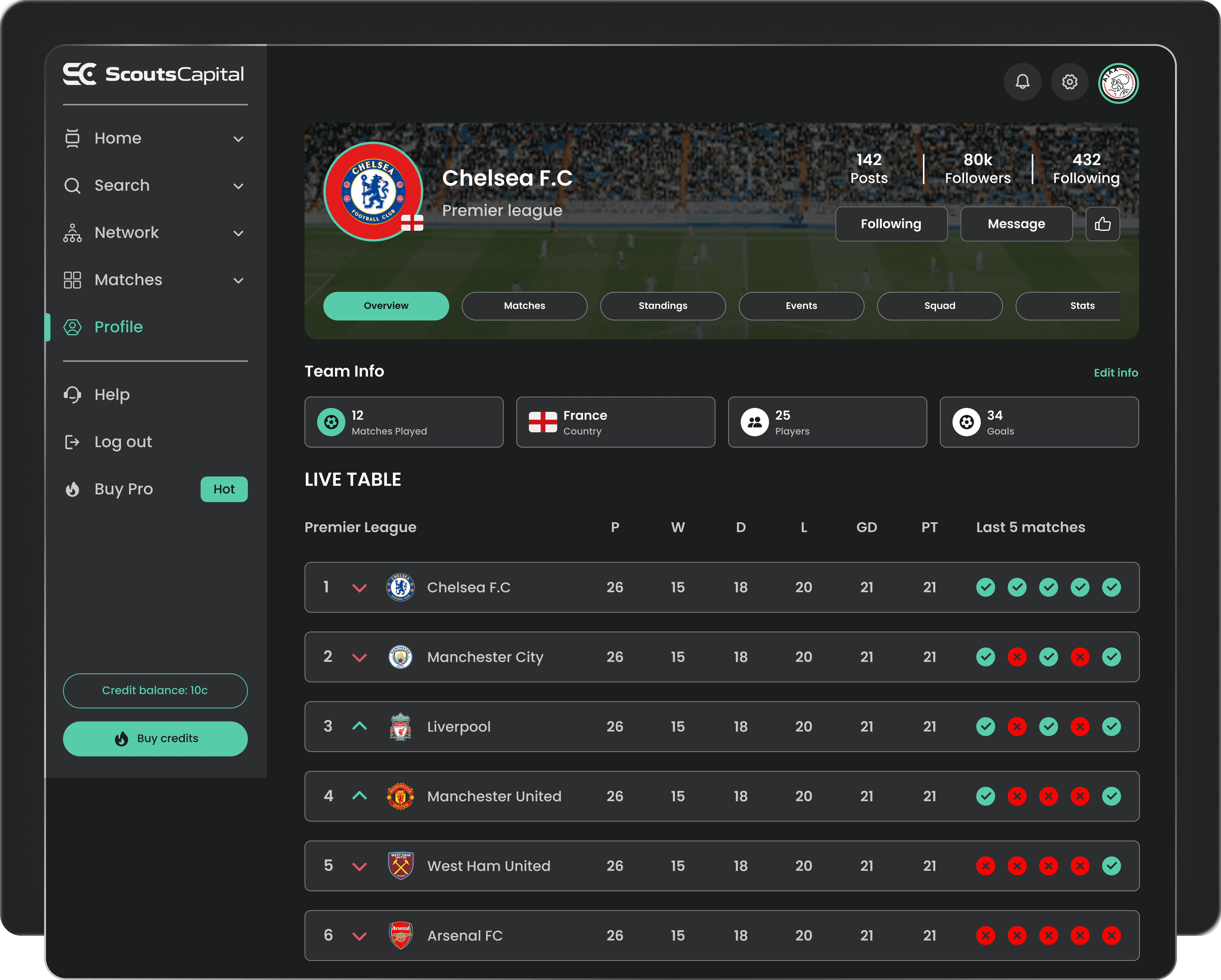
Task: Click the Log out label
Action: 123,442
